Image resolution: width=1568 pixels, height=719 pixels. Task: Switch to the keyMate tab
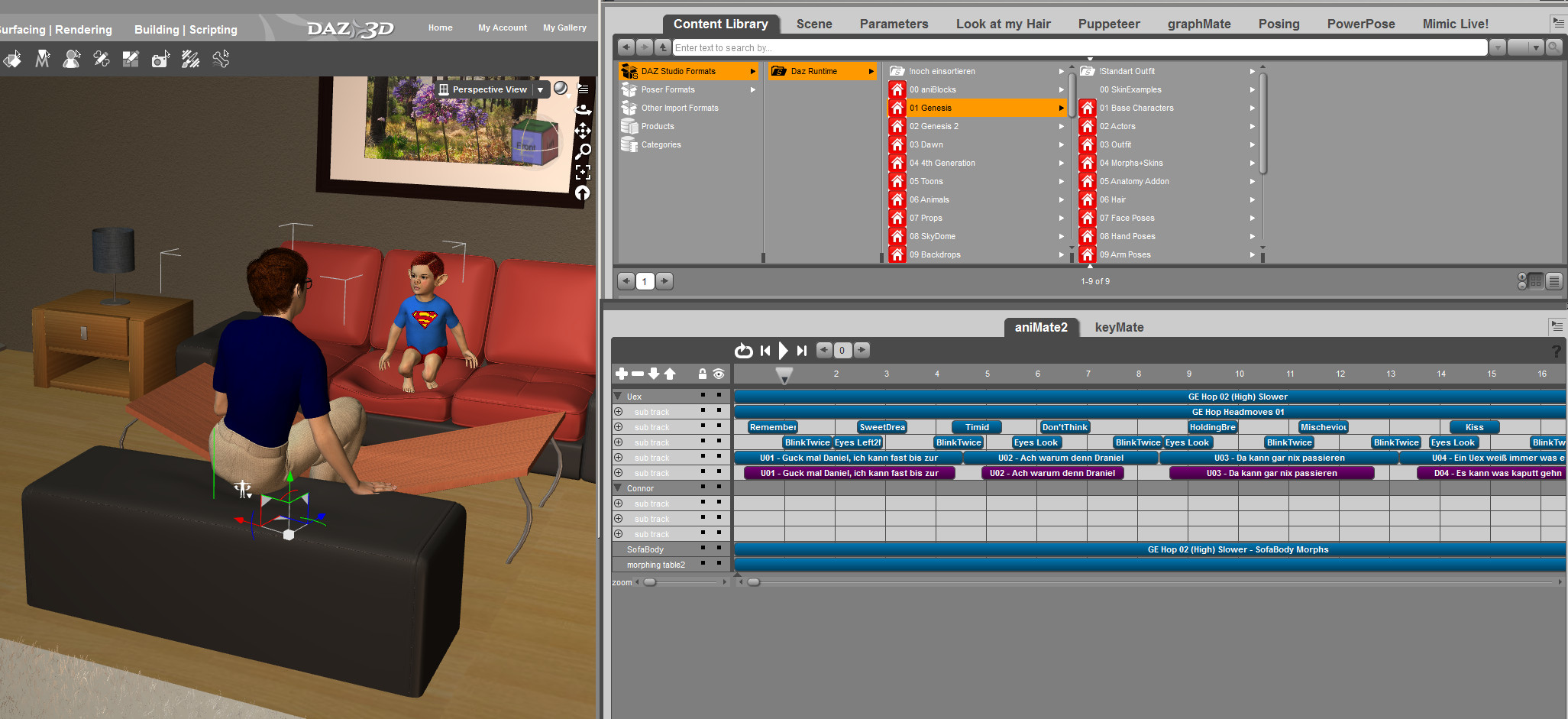point(1119,327)
